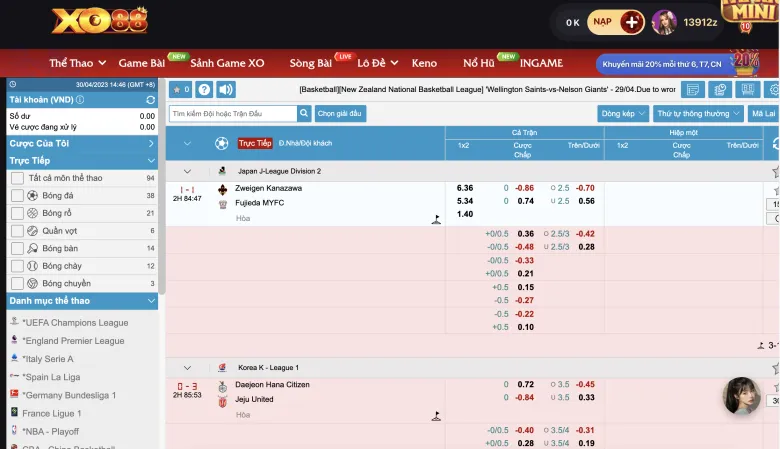Open the Game Bài menu
780x449 pixels.
click(142, 63)
